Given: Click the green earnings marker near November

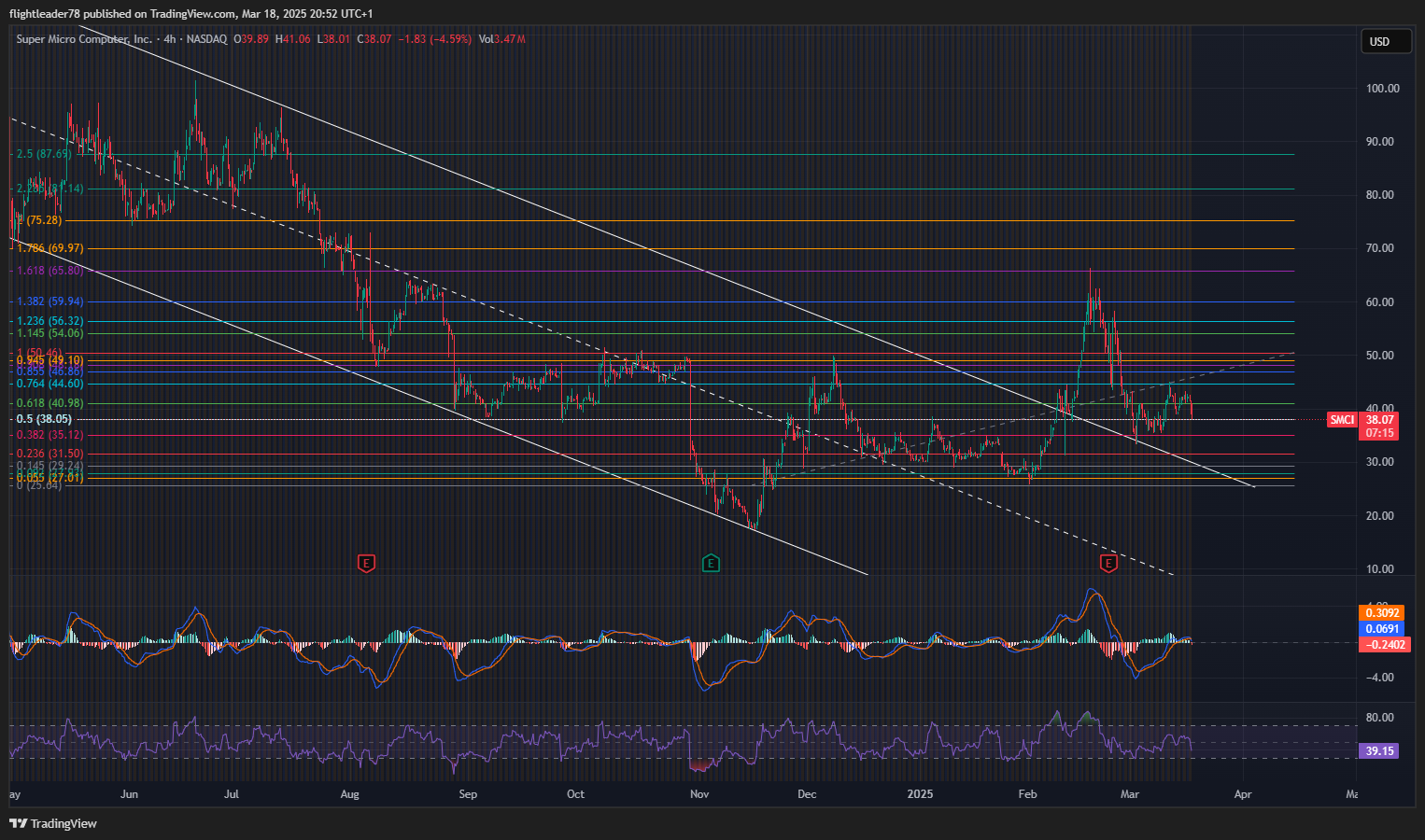Looking at the screenshot, I should tap(711, 563).
